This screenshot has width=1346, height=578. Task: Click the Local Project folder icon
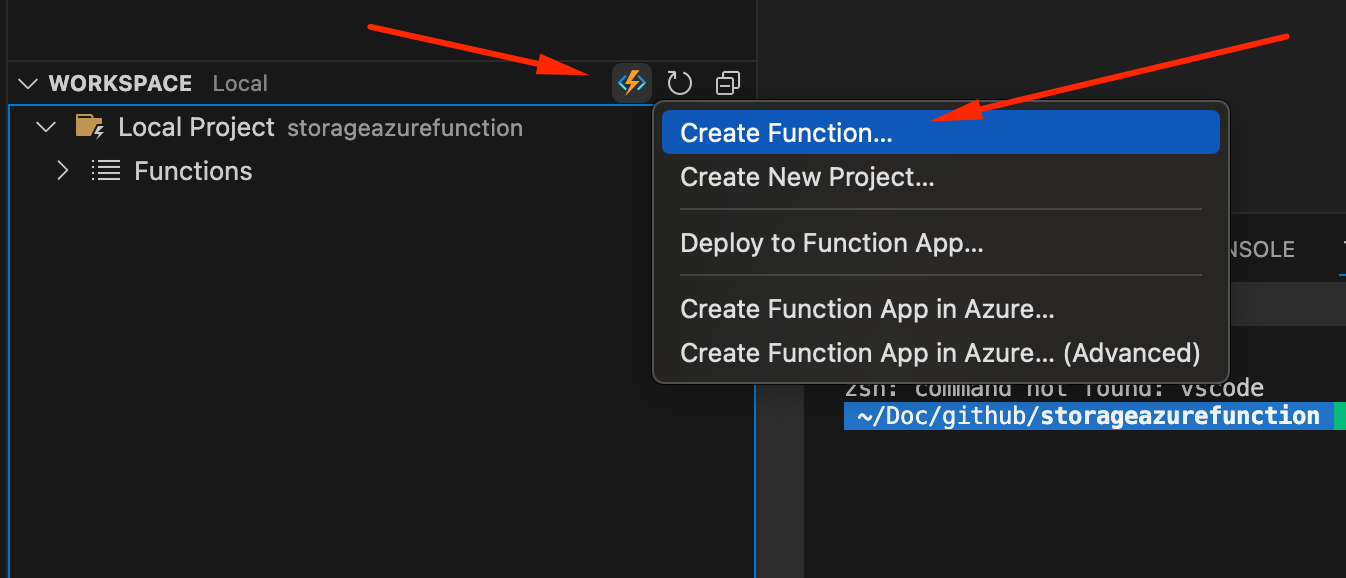pyautogui.click(x=90, y=127)
